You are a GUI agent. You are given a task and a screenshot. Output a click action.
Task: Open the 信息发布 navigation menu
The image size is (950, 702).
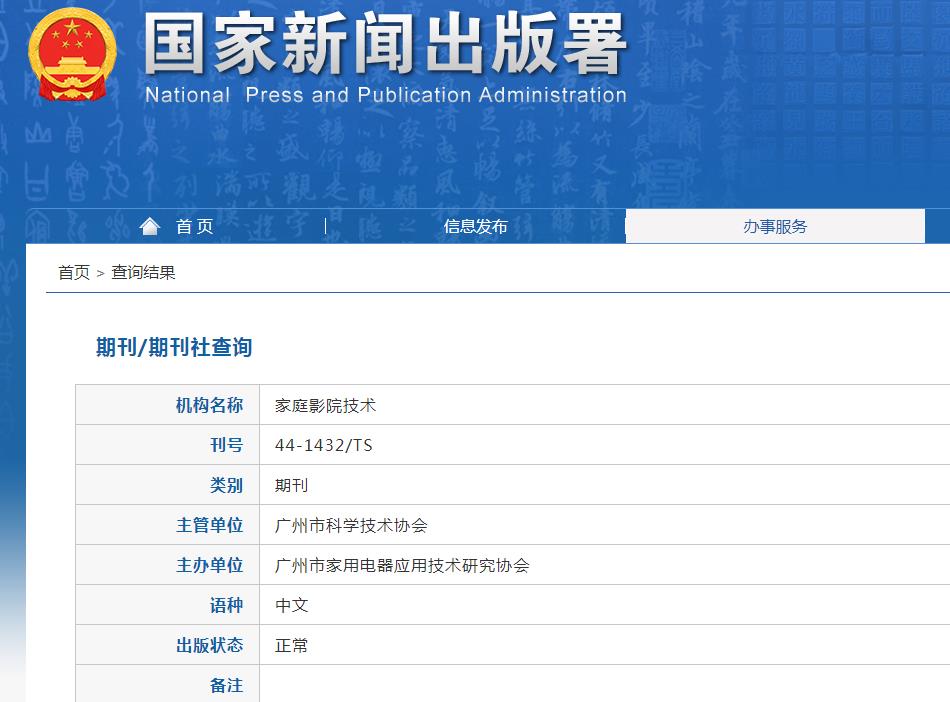[x=474, y=225]
